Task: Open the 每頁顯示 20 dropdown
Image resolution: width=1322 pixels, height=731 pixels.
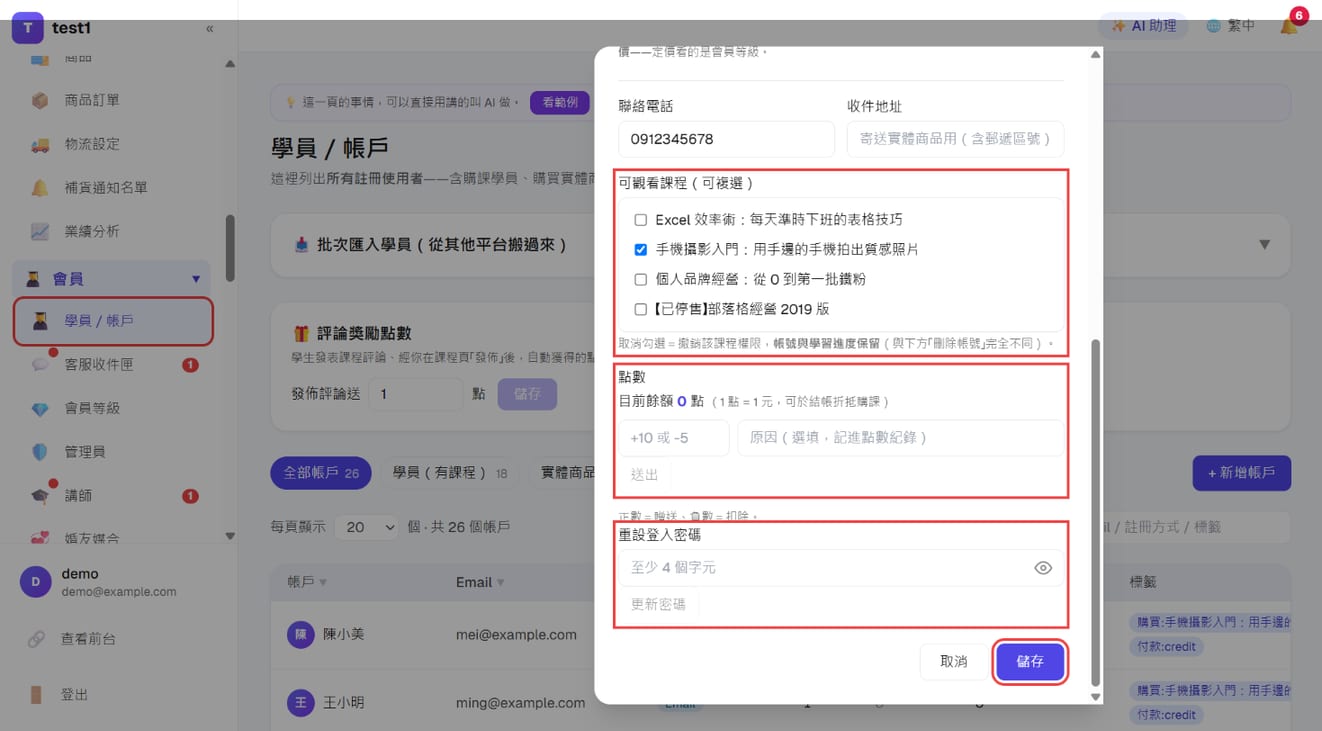Action: [x=366, y=527]
